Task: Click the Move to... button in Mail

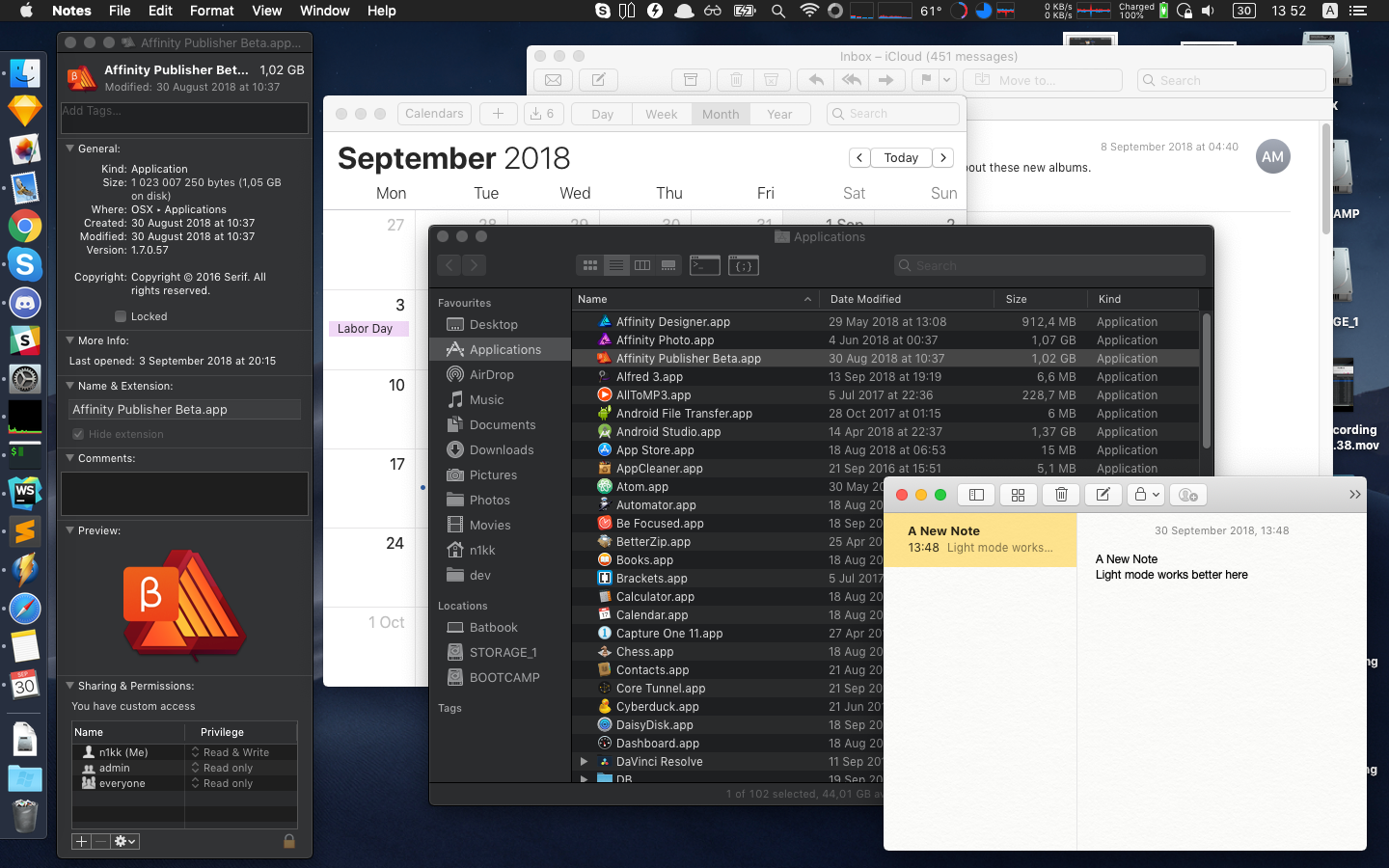Action: click(x=1042, y=80)
